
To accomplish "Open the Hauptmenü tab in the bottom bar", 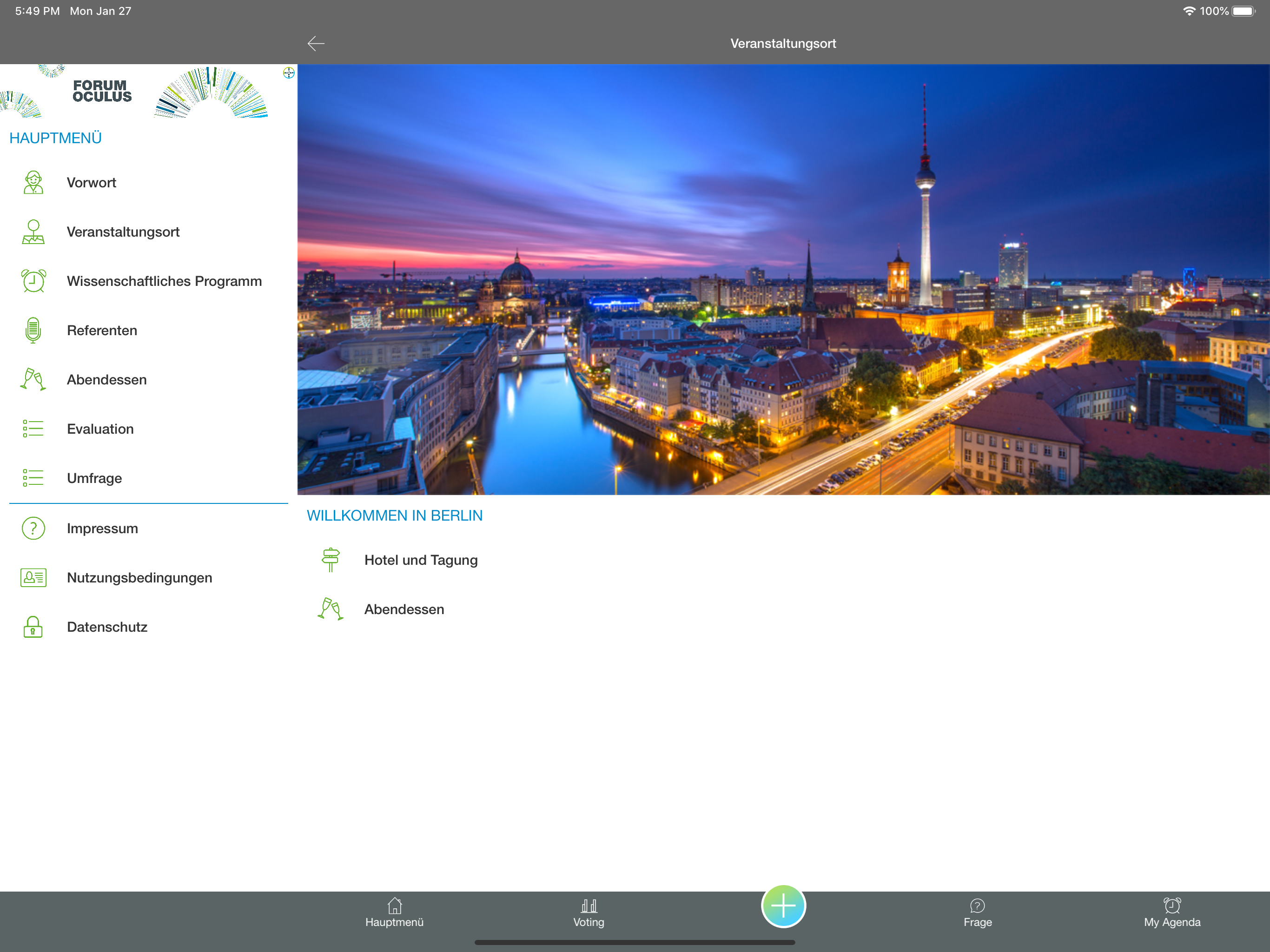I will (395, 913).
